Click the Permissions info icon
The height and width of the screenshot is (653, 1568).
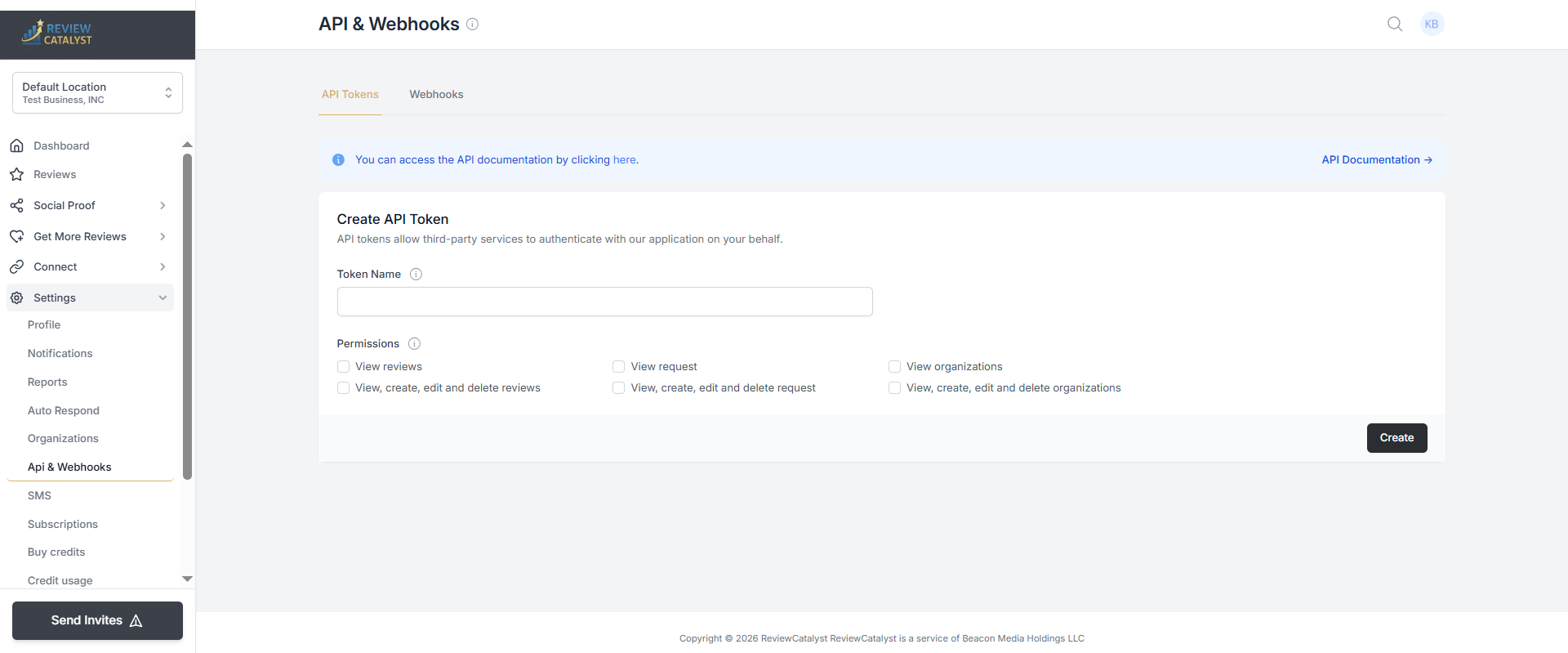pos(414,344)
